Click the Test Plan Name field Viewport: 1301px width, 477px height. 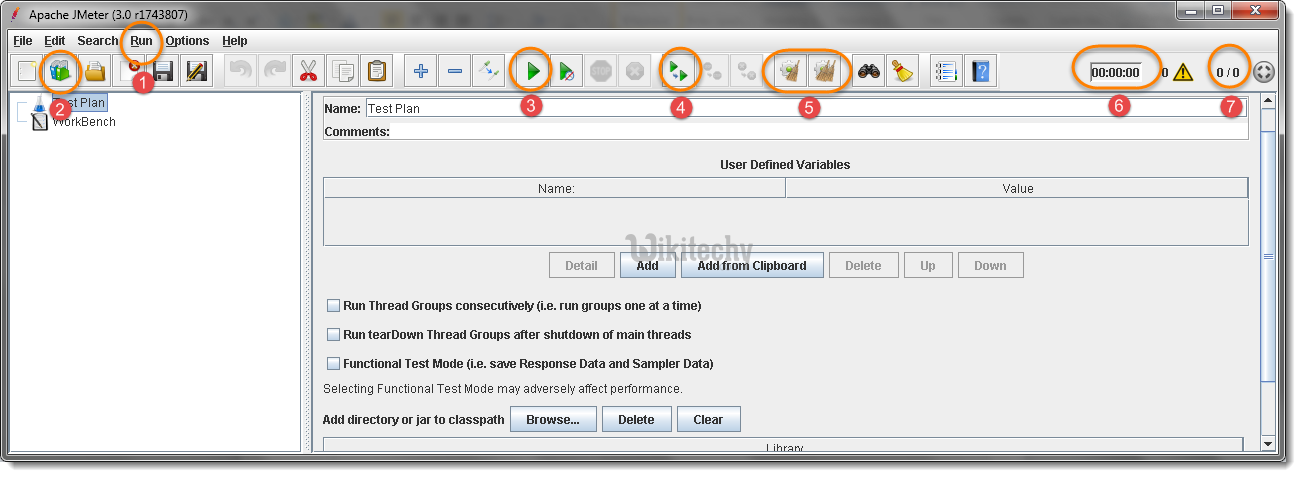[x=800, y=108]
